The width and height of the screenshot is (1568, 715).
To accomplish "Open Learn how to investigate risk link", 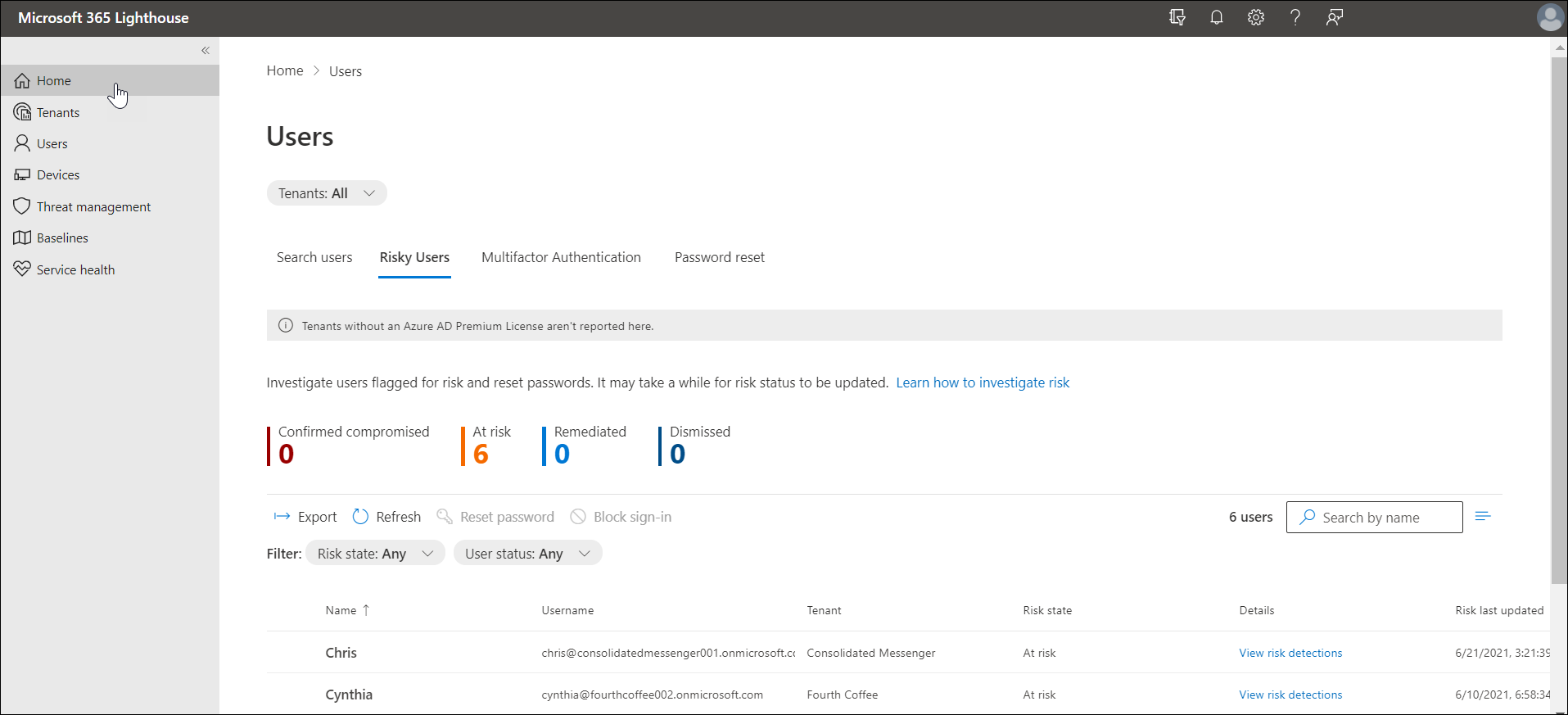I will [983, 382].
